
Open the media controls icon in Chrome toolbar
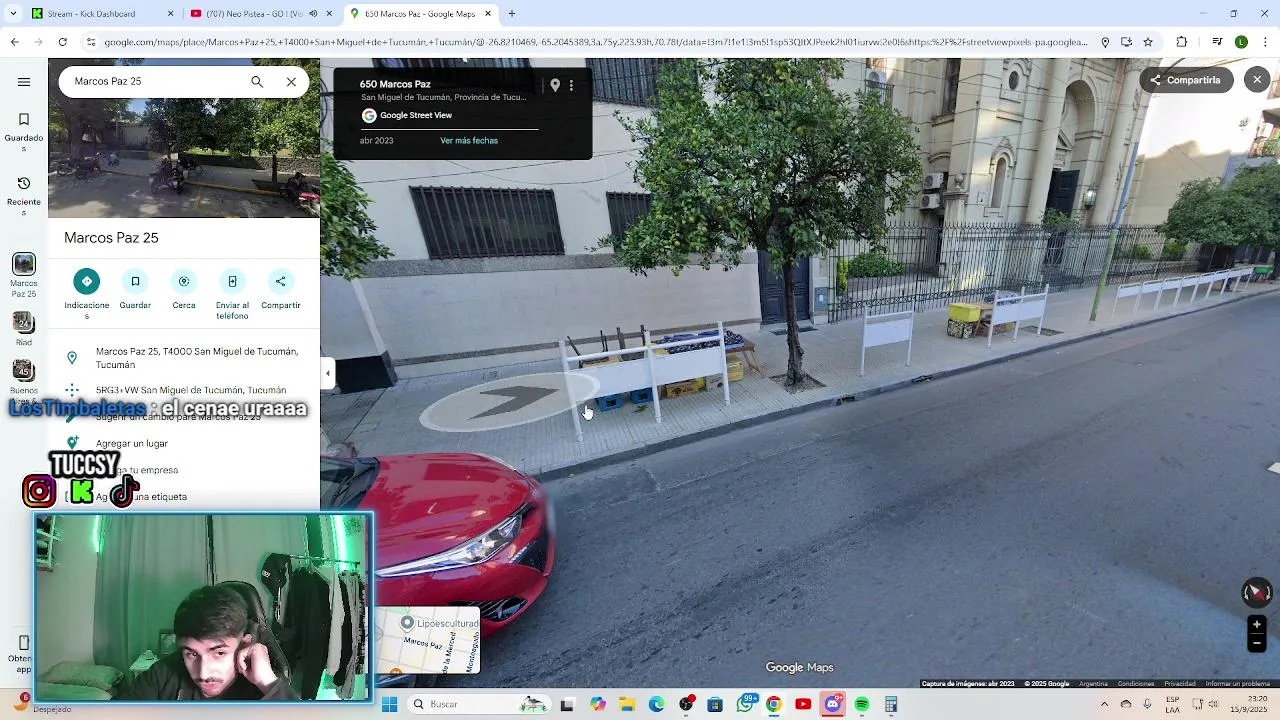pyautogui.click(x=1217, y=42)
